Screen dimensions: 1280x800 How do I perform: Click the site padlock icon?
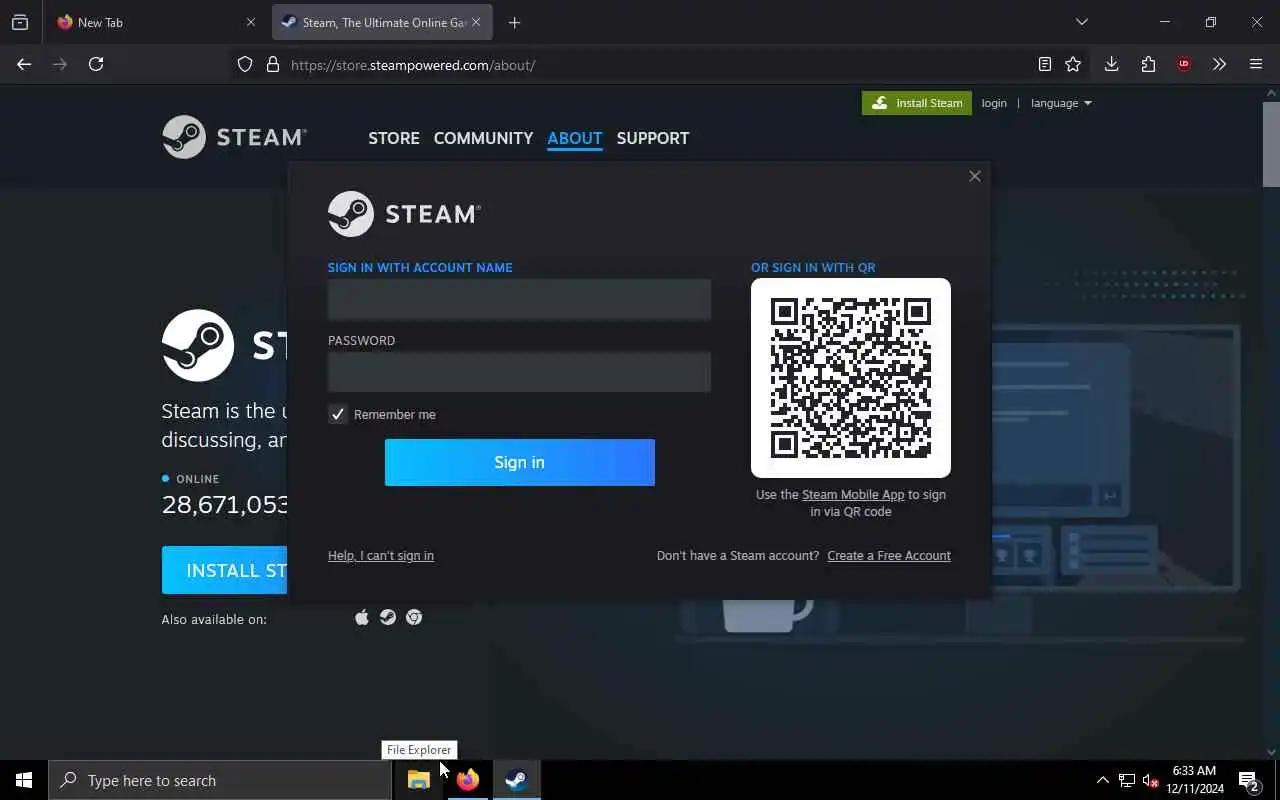272,65
